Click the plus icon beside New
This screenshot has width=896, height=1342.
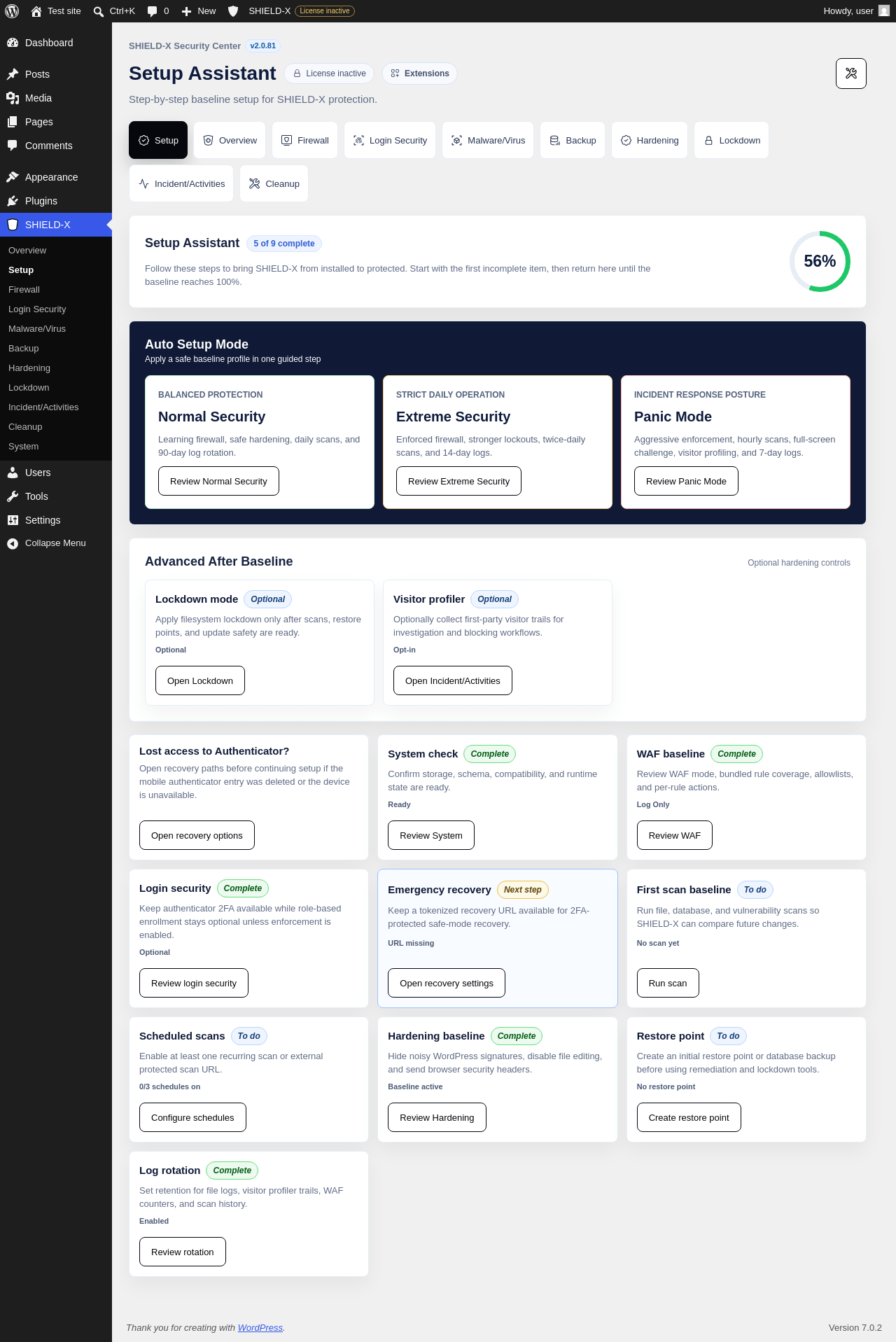pyautogui.click(x=186, y=11)
